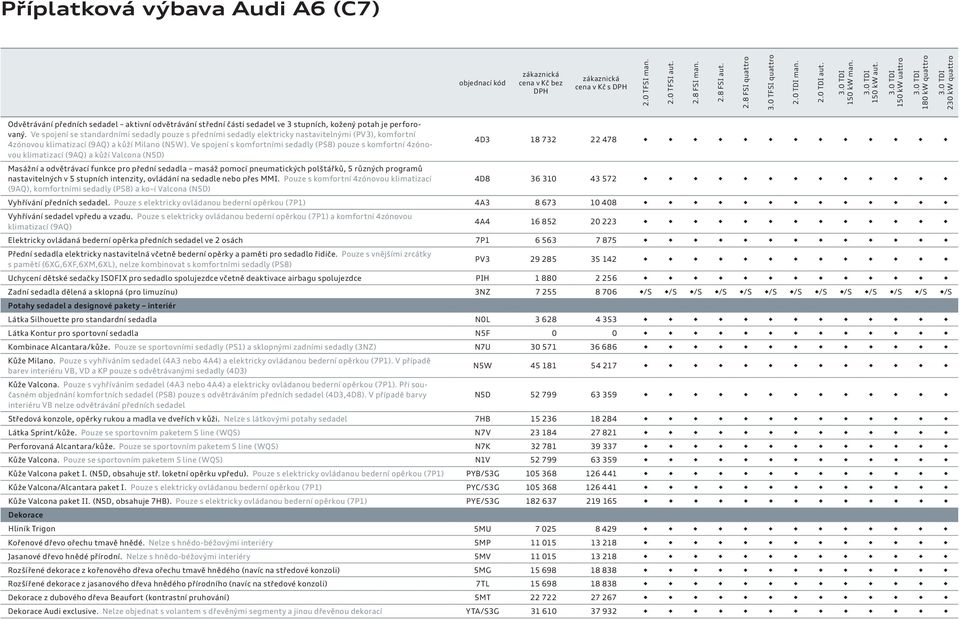Click the row label "Hliník Trigon"

[32, 529]
